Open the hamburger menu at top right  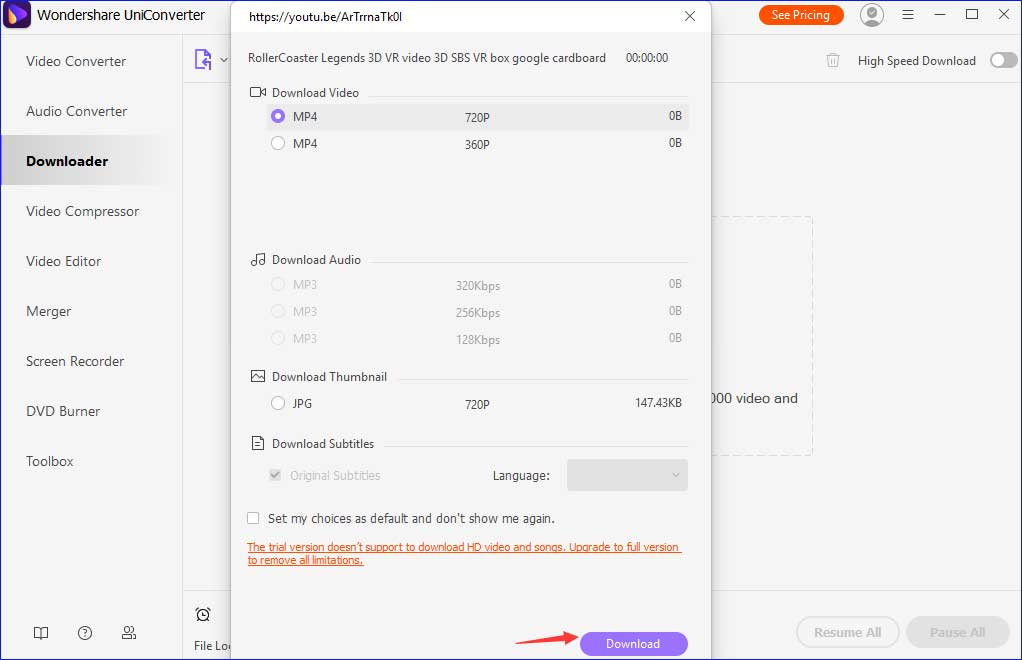pos(908,15)
